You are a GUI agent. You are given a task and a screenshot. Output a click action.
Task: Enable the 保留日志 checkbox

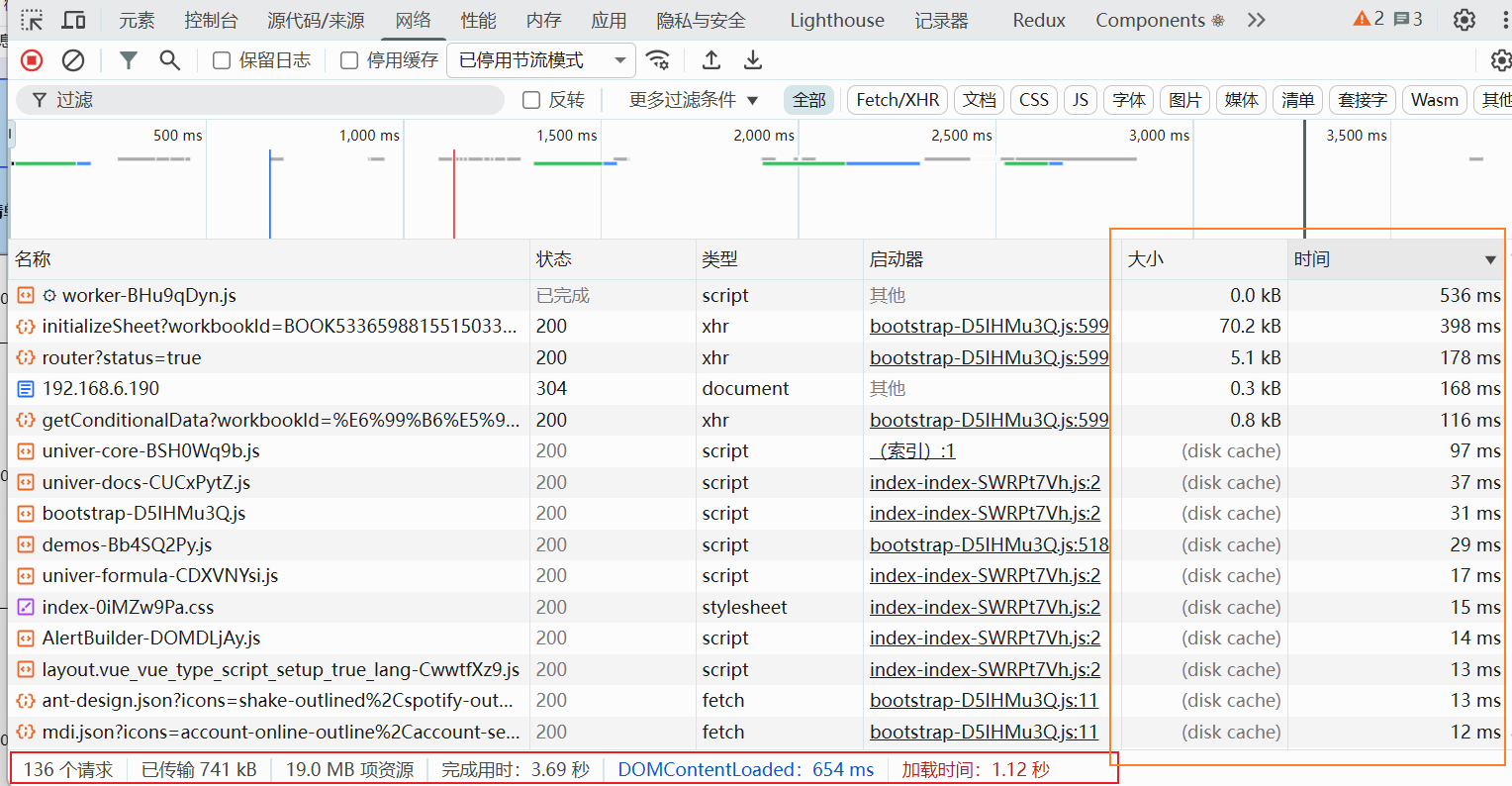point(223,60)
